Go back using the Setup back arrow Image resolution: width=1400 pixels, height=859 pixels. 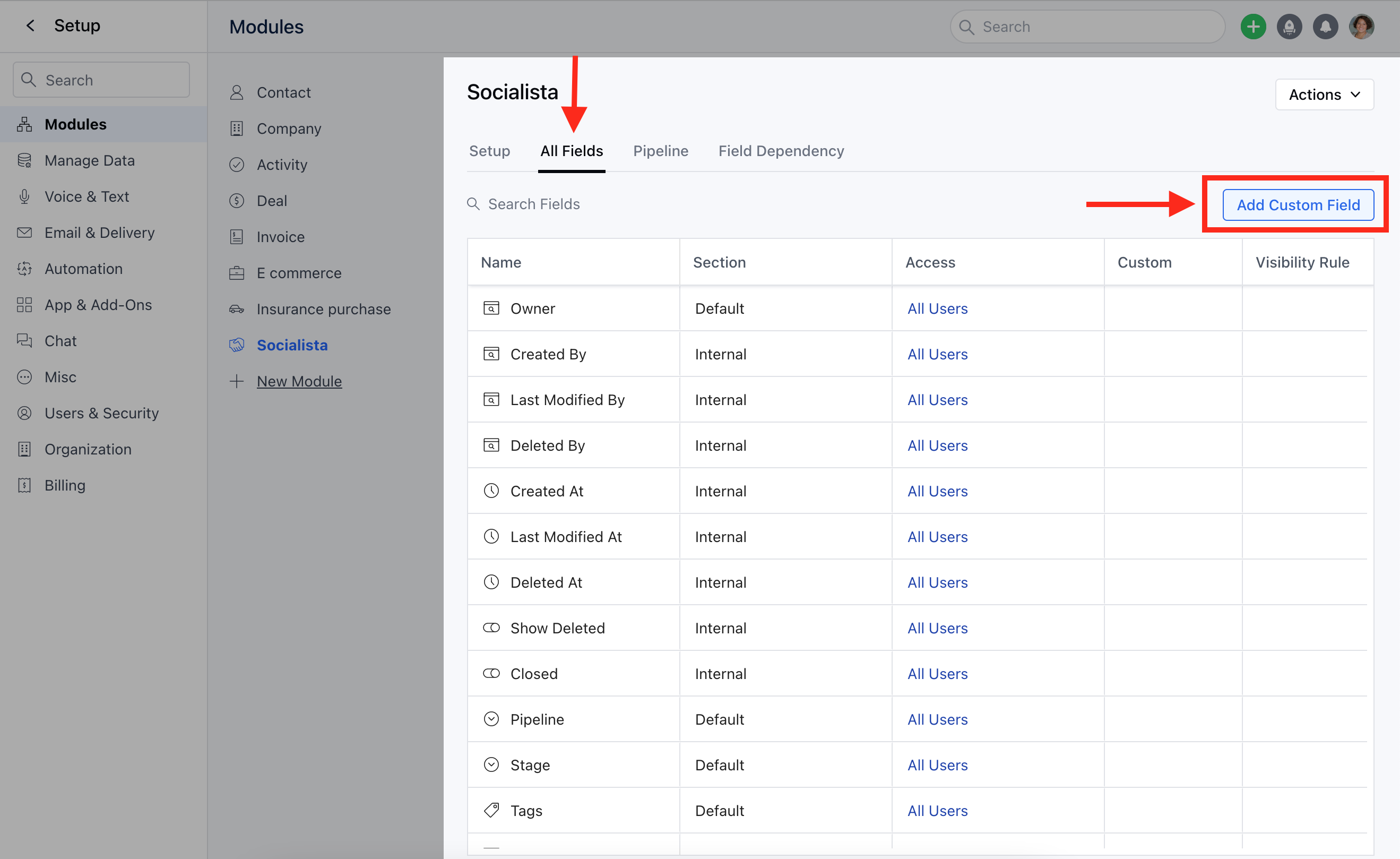point(31,25)
